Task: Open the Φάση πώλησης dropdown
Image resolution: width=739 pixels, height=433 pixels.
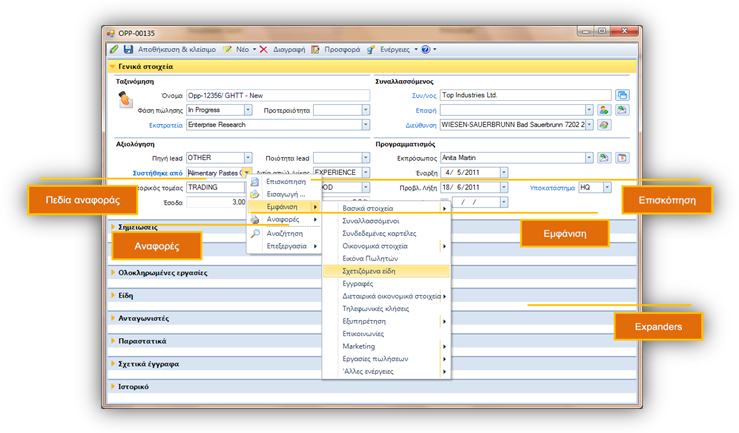Action: [x=248, y=110]
